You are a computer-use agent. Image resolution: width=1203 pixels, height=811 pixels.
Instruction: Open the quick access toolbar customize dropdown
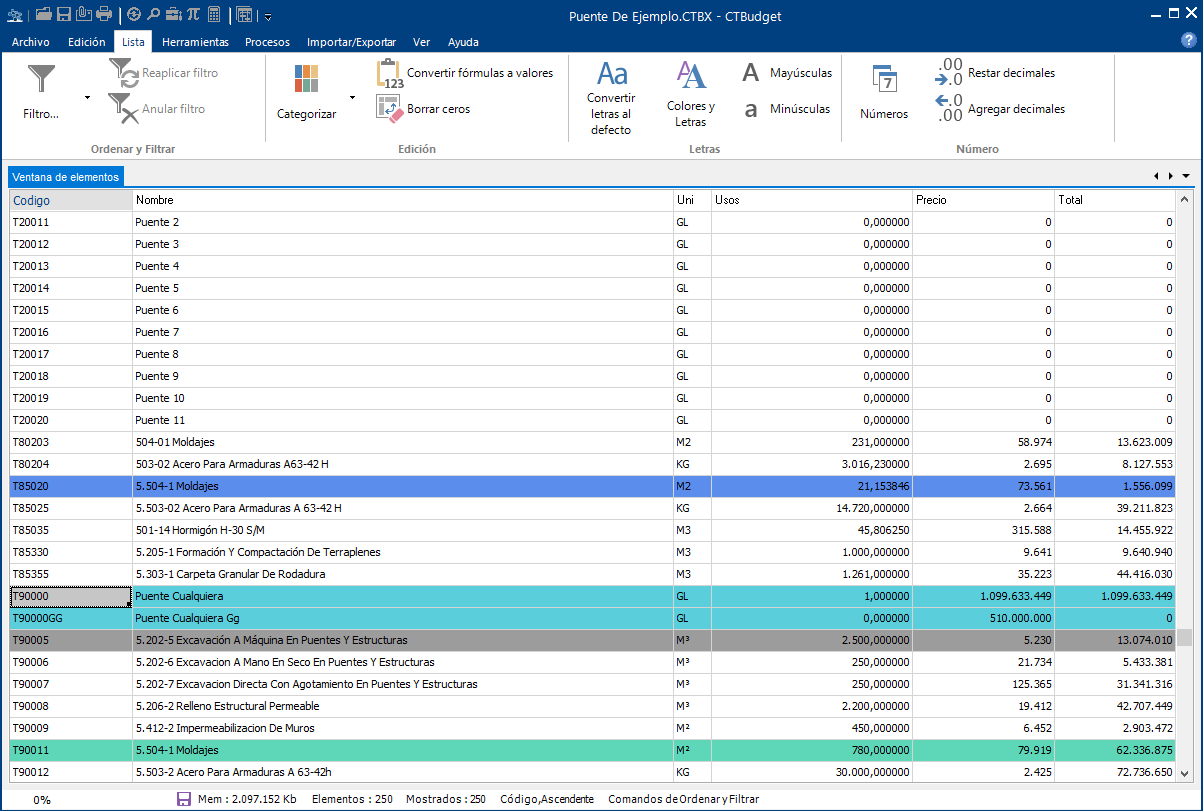[x=268, y=17]
